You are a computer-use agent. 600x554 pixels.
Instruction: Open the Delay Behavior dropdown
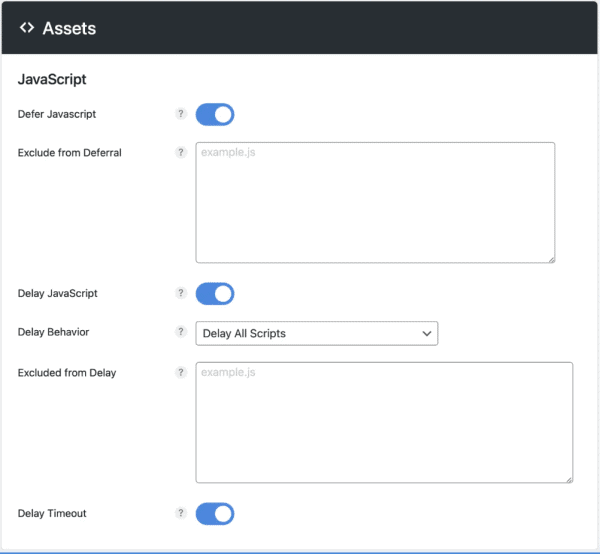point(316,333)
